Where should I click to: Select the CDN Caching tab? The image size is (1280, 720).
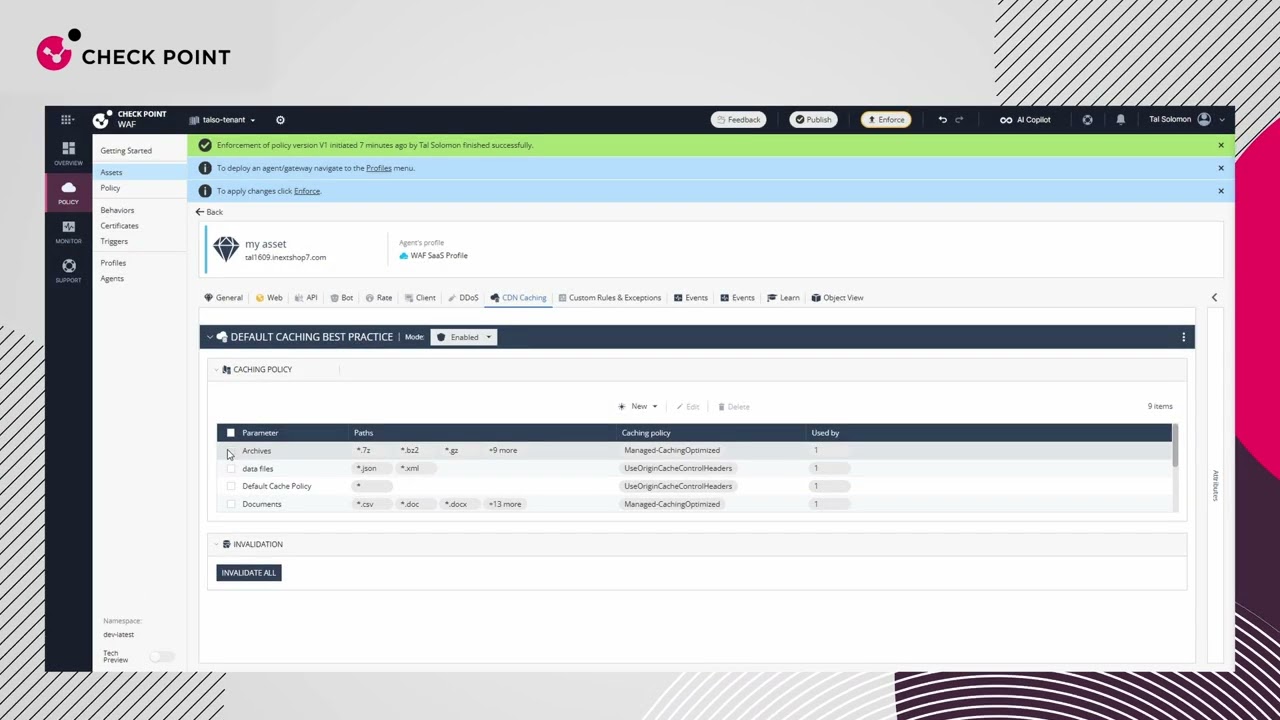click(518, 298)
